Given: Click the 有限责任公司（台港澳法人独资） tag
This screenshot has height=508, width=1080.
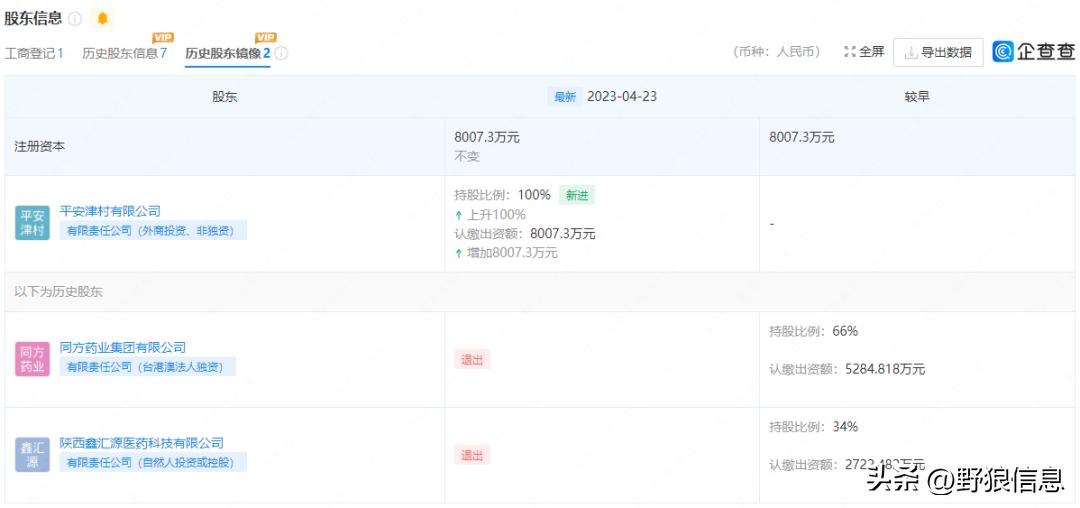Looking at the screenshot, I should click(148, 367).
